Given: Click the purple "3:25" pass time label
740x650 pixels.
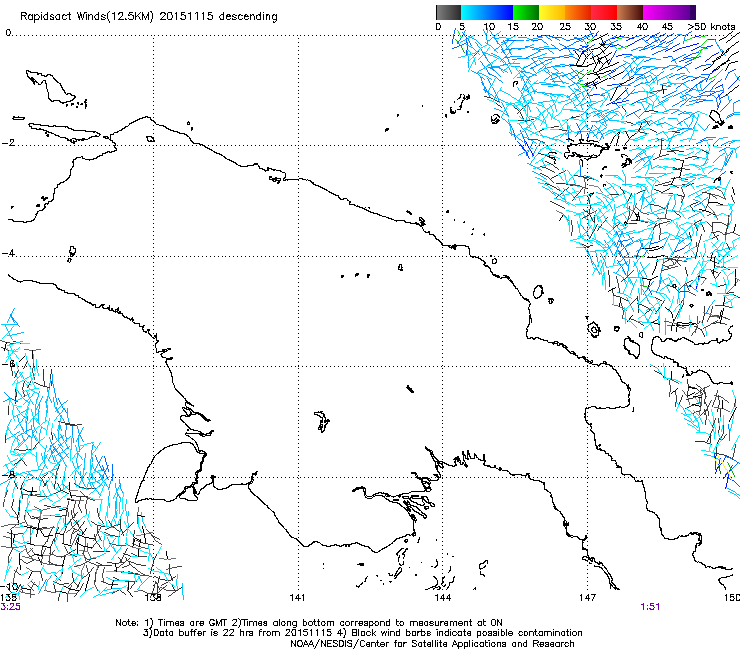Looking at the screenshot, I should pos(10,607).
